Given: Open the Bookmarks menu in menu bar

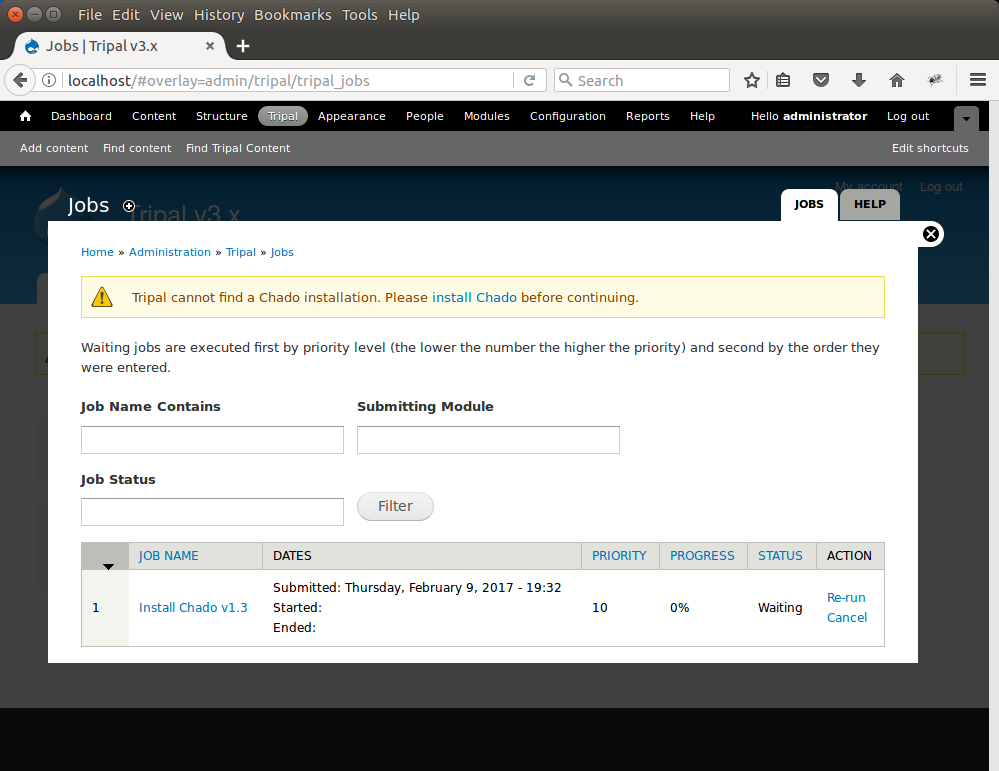Looking at the screenshot, I should [293, 15].
